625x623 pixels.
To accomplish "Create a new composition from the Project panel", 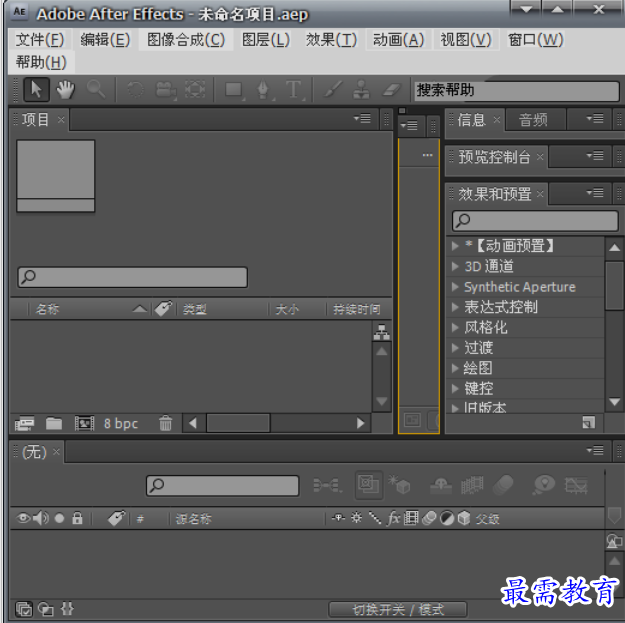I will [85, 423].
